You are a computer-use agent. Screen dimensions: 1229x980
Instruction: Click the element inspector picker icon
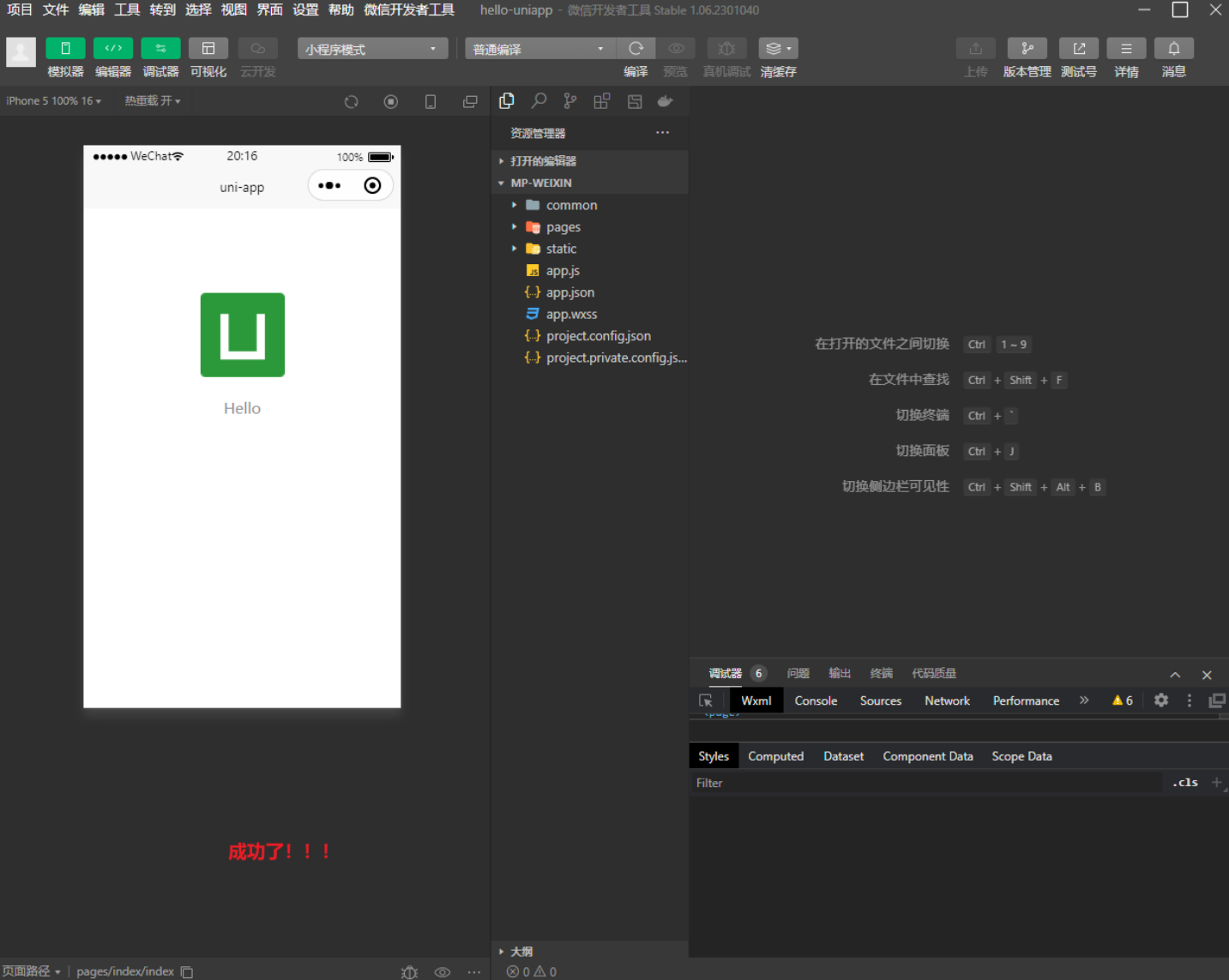[x=706, y=700]
